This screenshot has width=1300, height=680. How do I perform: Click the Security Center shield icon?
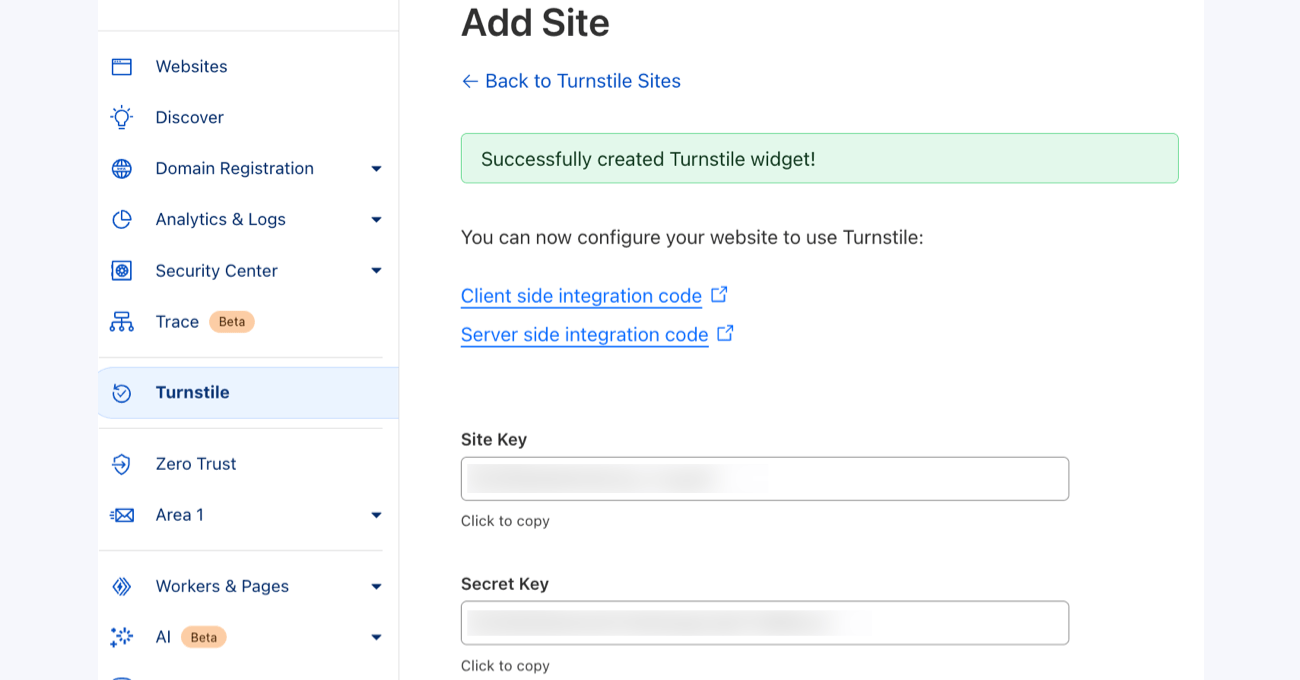pos(122,271)
